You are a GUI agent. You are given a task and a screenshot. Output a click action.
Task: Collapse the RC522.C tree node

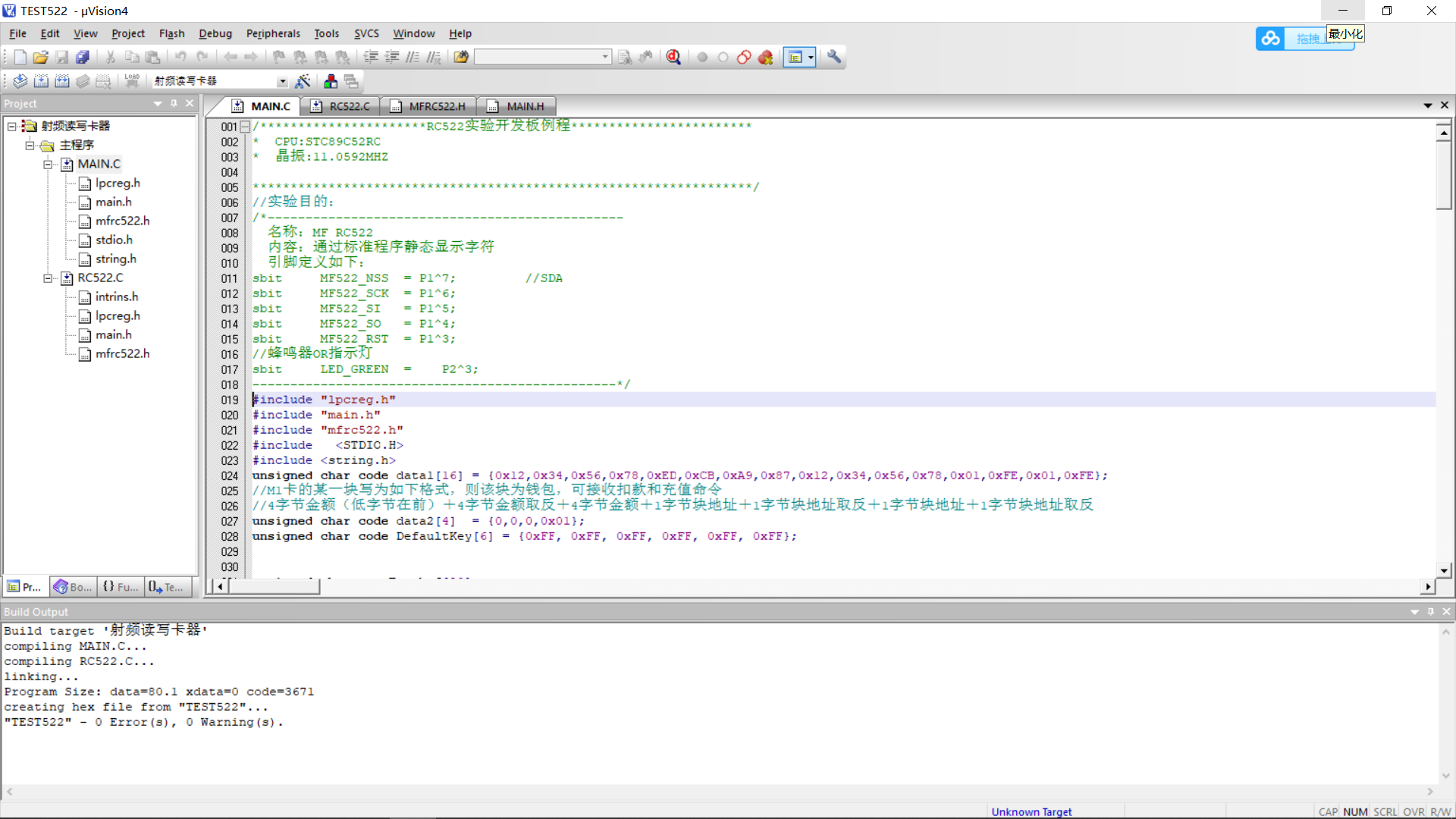pyautogui.click(x=48, y=278)
